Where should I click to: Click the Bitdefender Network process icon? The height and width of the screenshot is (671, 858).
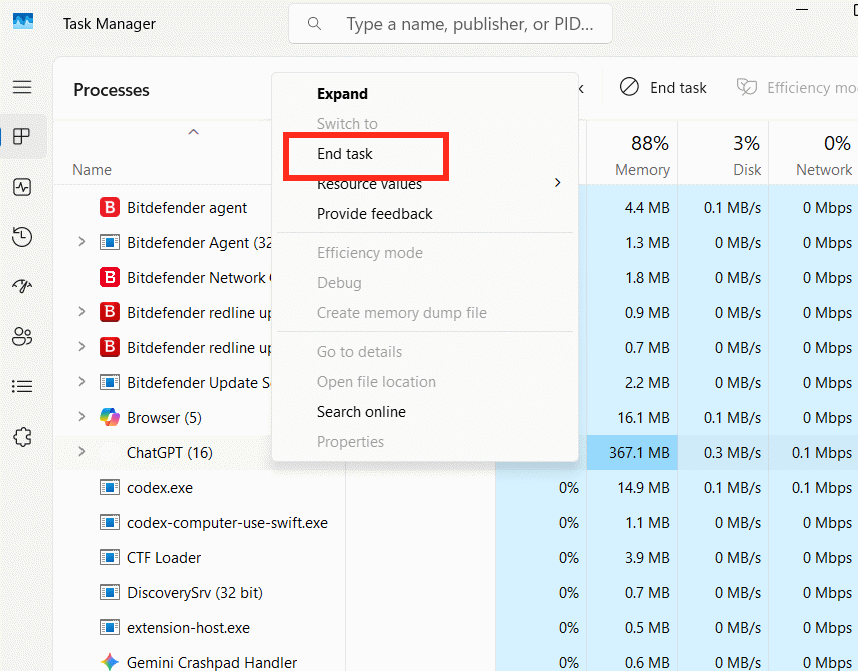tap(109, 277)
